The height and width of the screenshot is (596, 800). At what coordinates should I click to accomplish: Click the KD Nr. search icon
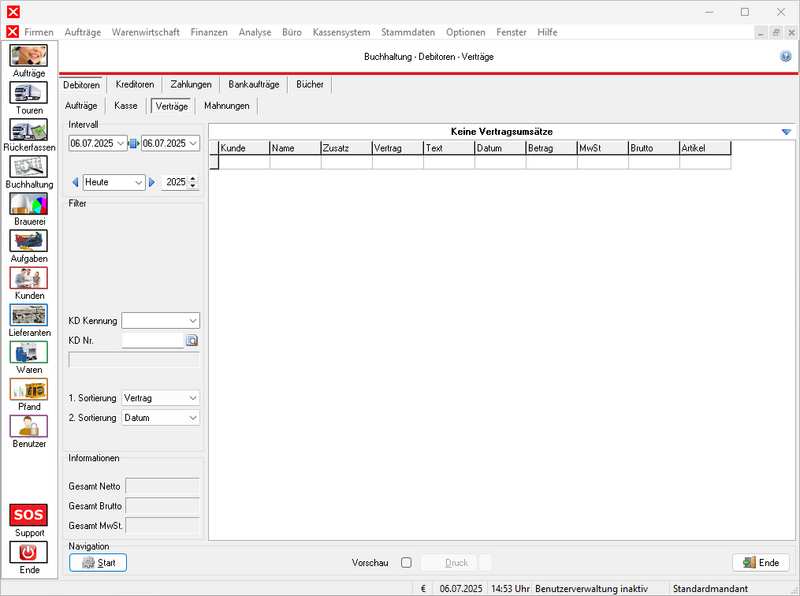pos(192,341)
